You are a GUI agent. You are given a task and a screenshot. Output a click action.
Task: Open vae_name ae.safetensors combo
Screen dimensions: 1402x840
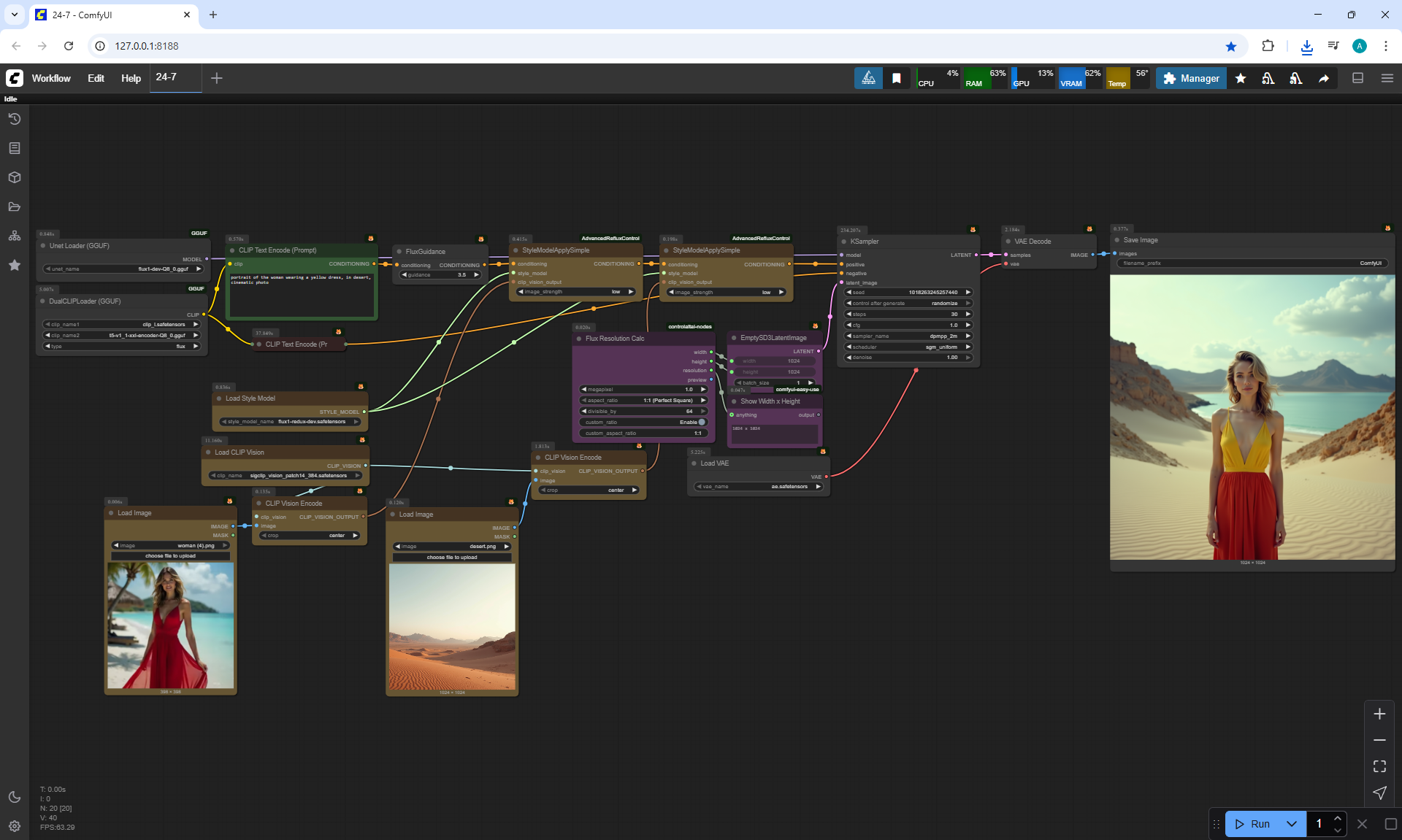point(758,486)
